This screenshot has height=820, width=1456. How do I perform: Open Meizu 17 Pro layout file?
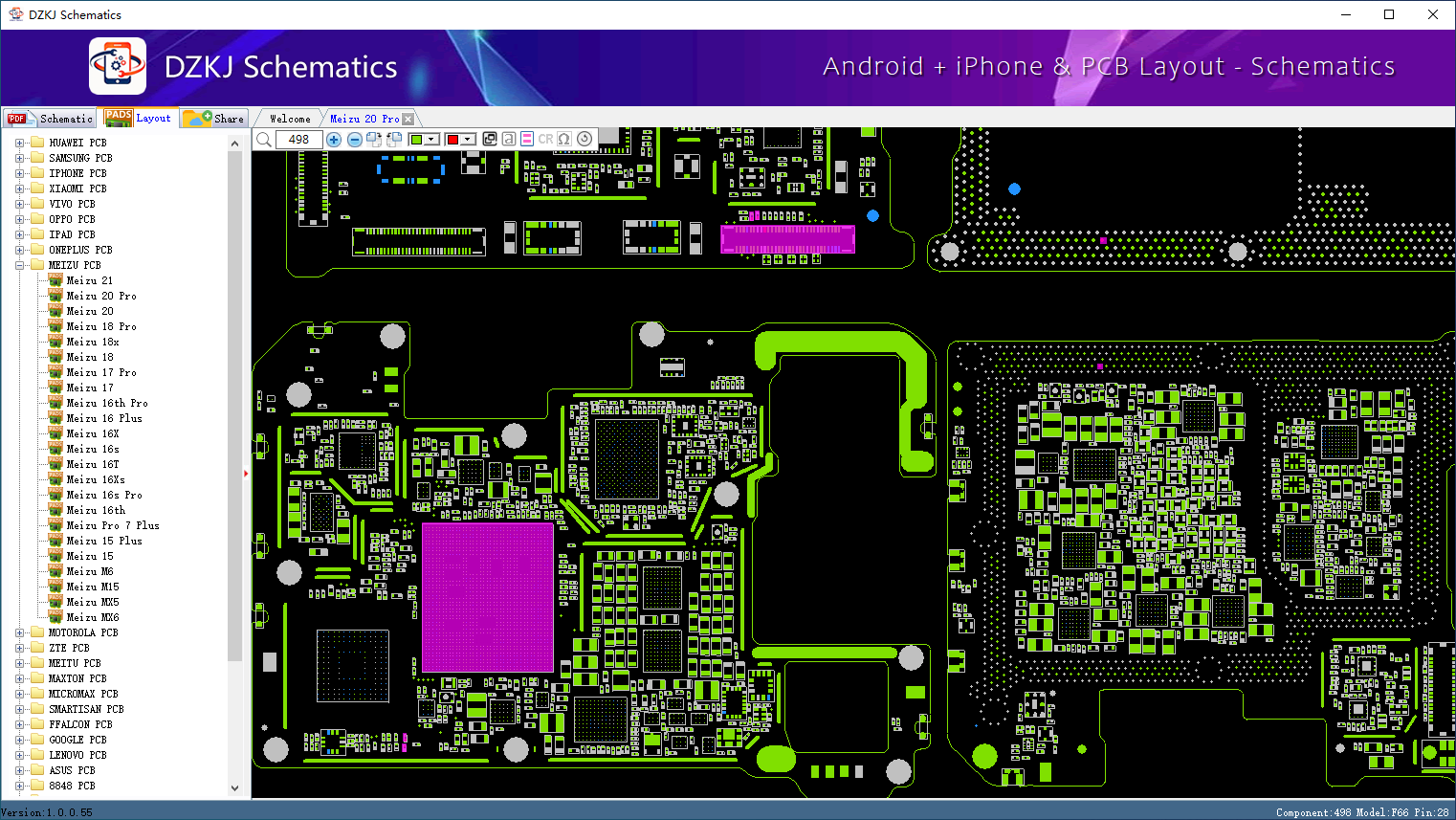tap(101, 372)
